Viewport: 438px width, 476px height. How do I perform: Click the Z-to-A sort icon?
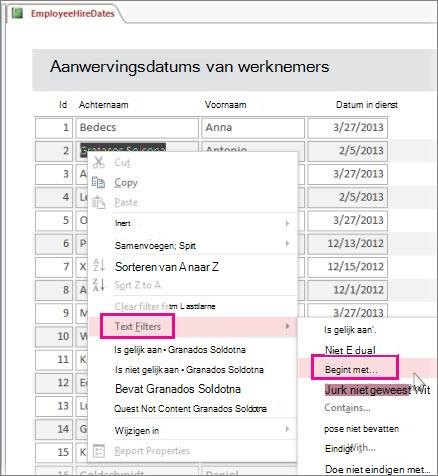[x=99, y=284]
